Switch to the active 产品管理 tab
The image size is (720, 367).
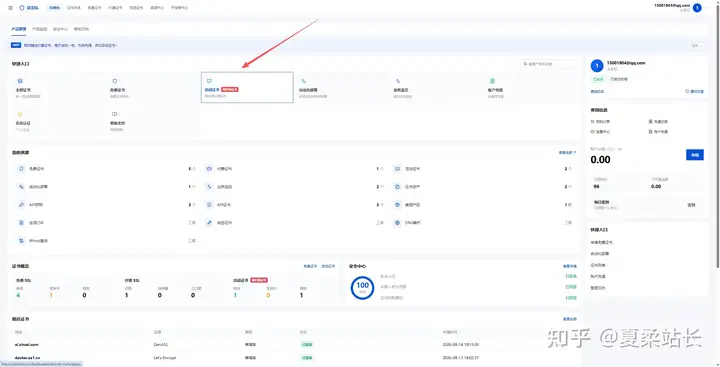coord(18,29)
